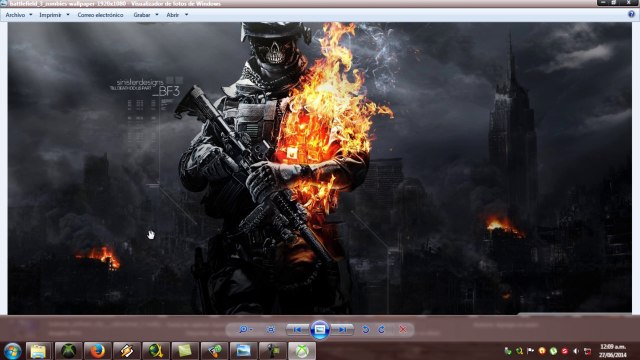640x360 pixels.
Task: Go to the next photo
Action: click(x=342, y=329)
